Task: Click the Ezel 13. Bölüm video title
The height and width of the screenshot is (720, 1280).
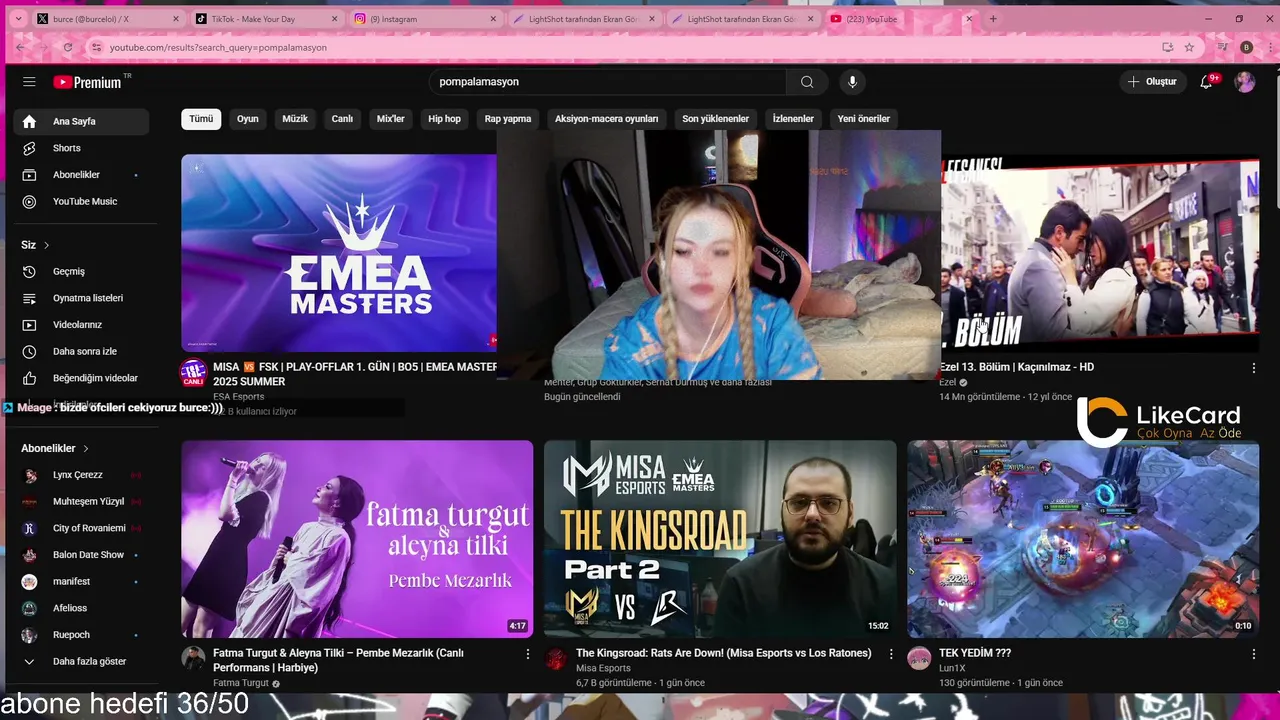Action: click(1016, 367)
